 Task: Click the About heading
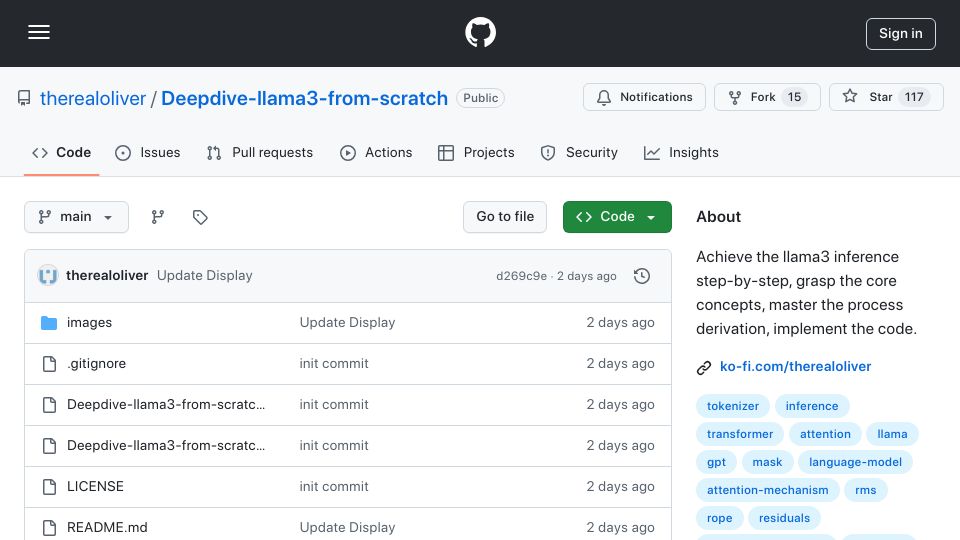pos(718,217)
